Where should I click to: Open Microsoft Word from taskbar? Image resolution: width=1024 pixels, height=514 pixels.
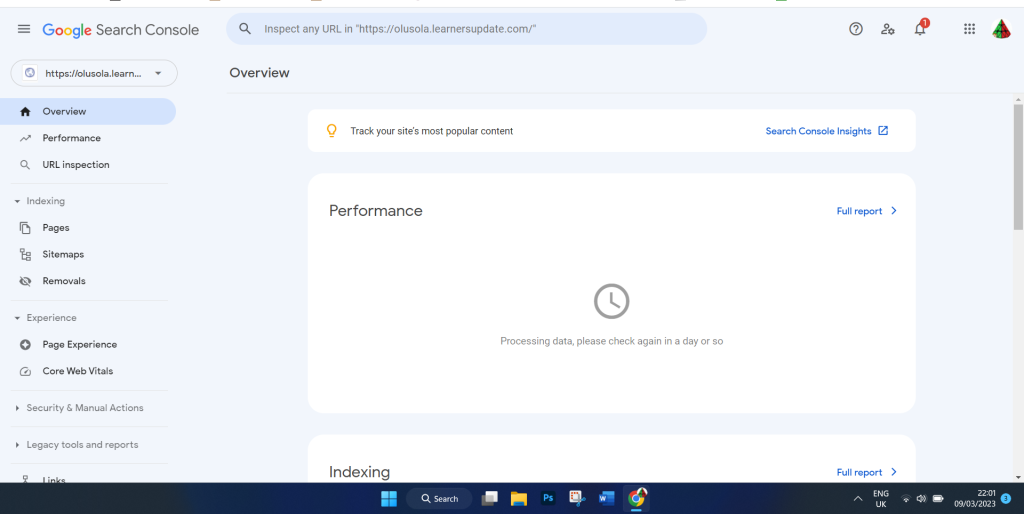[x=607, y=499]
